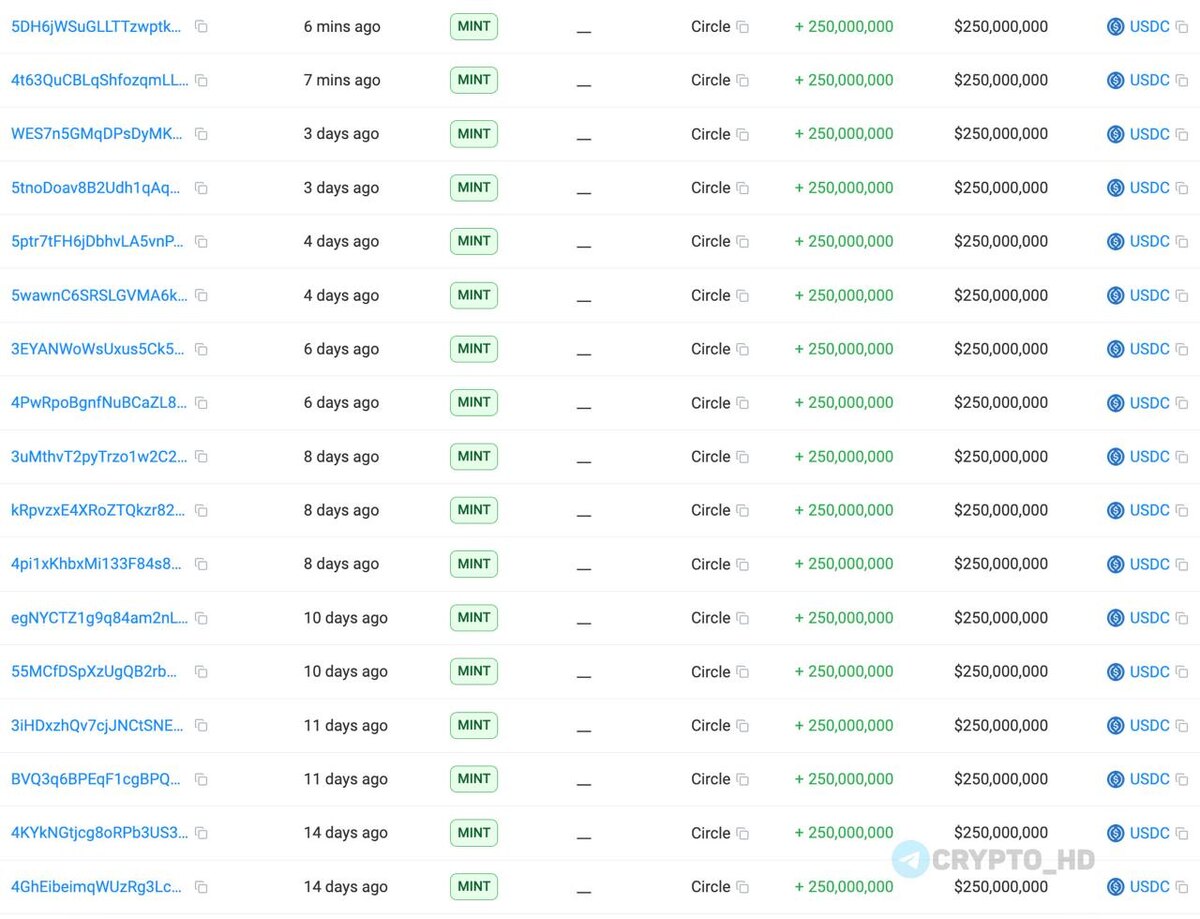Screen dimensions: 1200x919
Task: Copy Circle address in 55MCfDSpXzUgQB2rb row
Action: point(742,672)
